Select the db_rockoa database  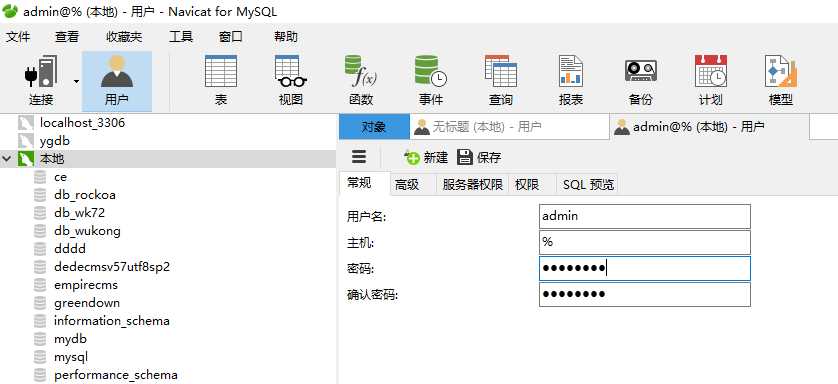tap(85, 195)
